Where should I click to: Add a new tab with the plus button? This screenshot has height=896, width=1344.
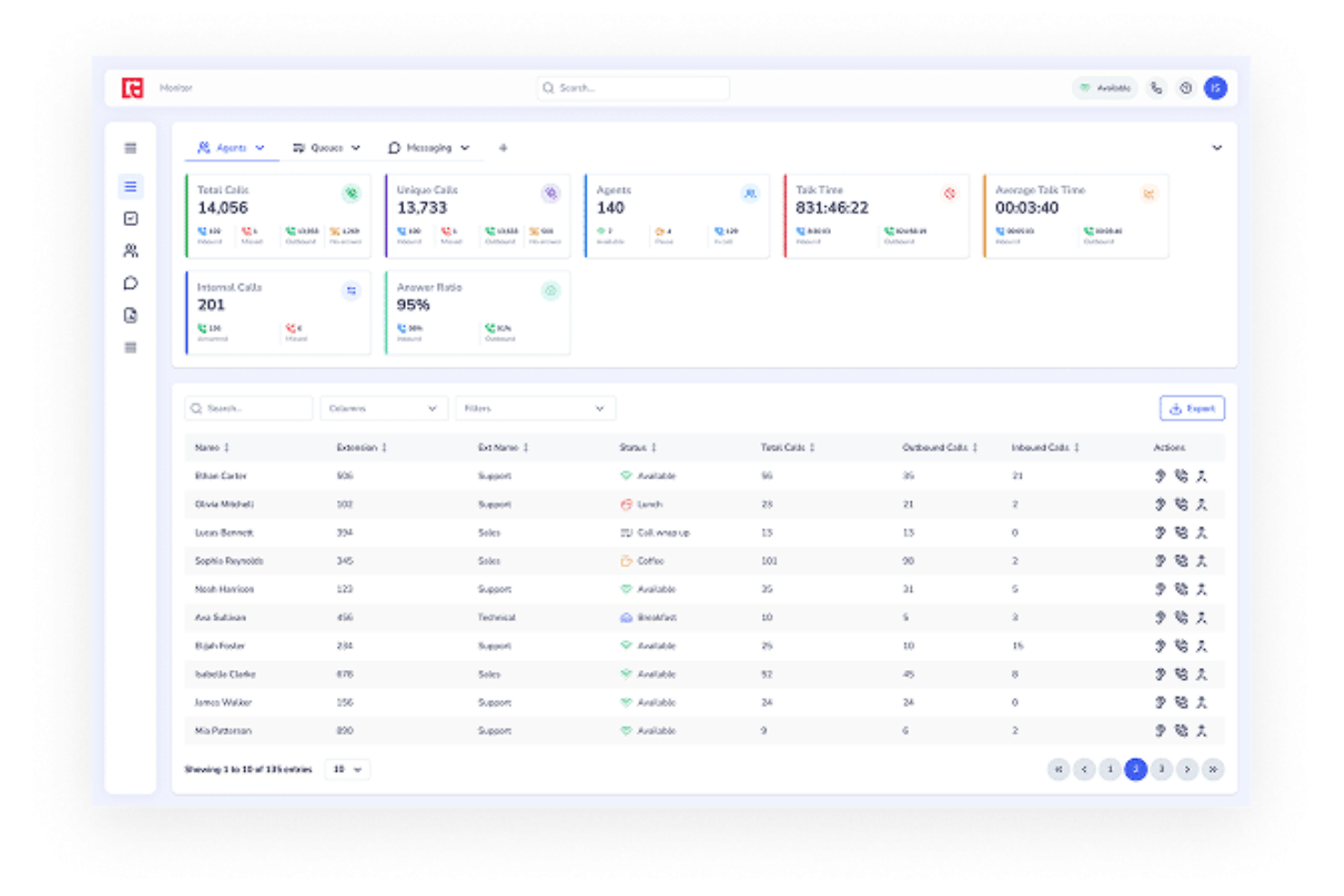click(x=503, y=148)
